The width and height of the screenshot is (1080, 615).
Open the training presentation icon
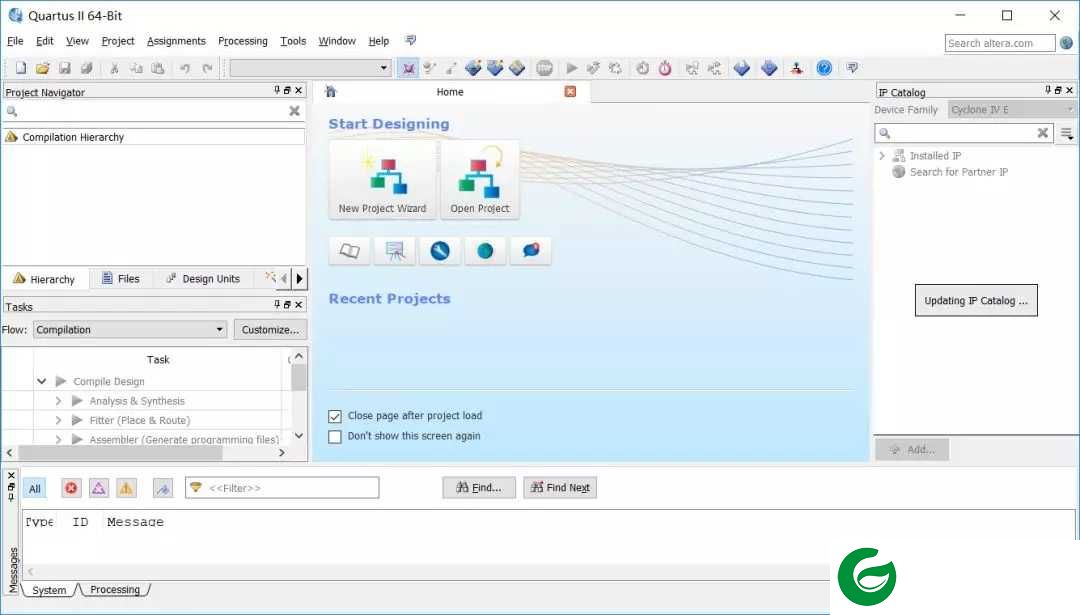(395, 251)
